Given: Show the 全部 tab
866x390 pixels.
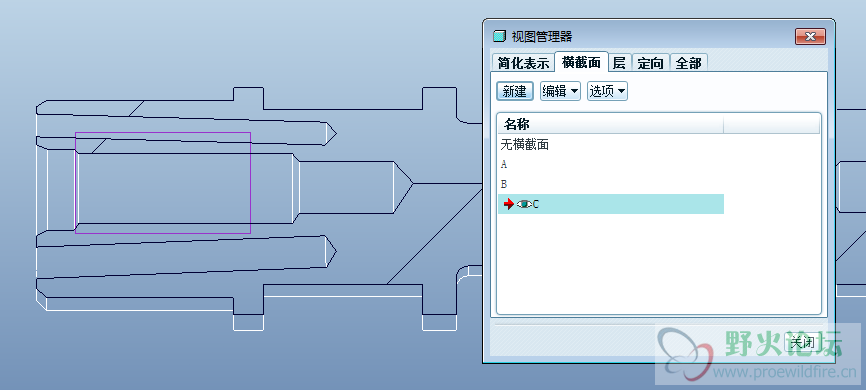Looking at the screenshot, I should (x=688, y=63).
